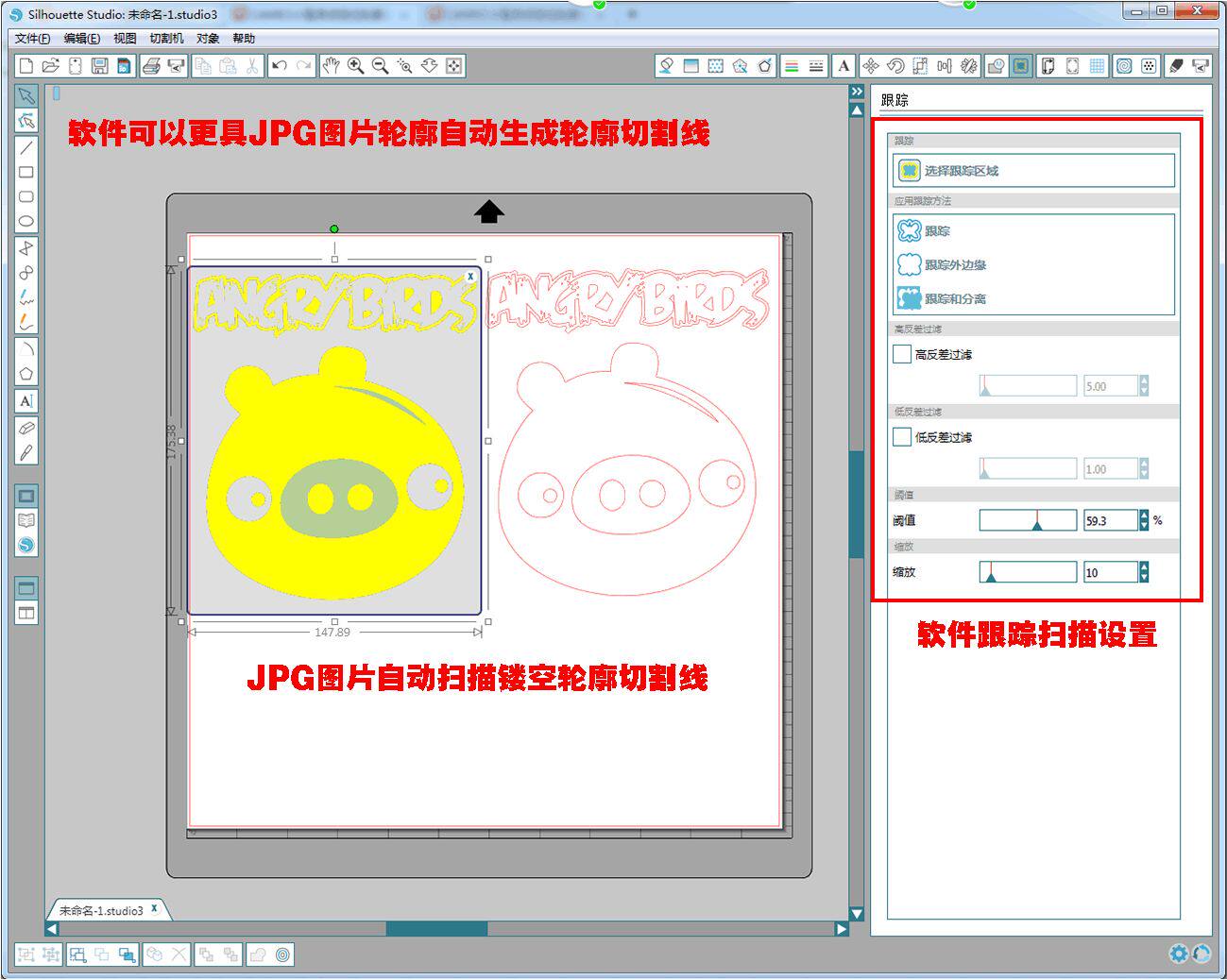Click the 阈值 value field 59.3
Image resolution: width=1227 pixels, height=980 pixels.
point(1110,520)
